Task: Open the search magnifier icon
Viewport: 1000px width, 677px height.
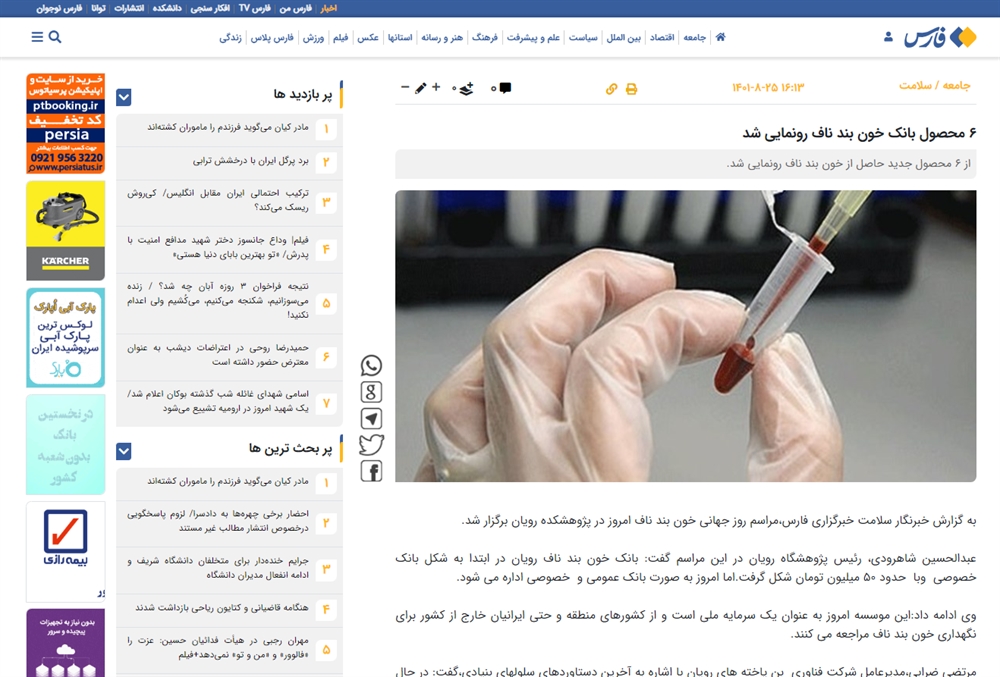Action: (55, 37)
